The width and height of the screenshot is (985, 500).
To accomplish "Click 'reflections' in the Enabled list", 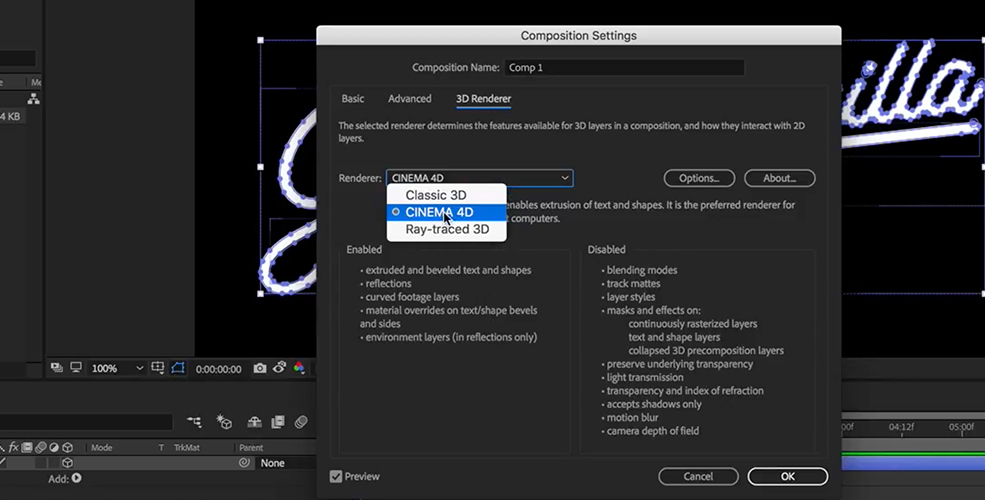I will point(388,283).
